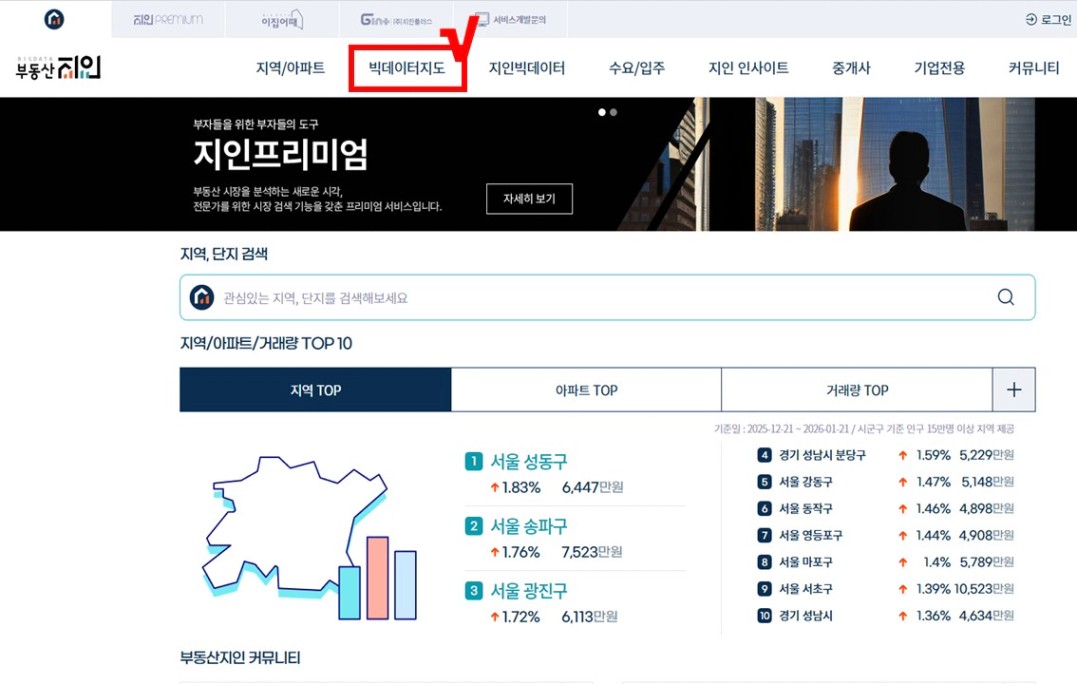Open the 중개사 menu
1077x684 pixels.
(x=851, y=68)
